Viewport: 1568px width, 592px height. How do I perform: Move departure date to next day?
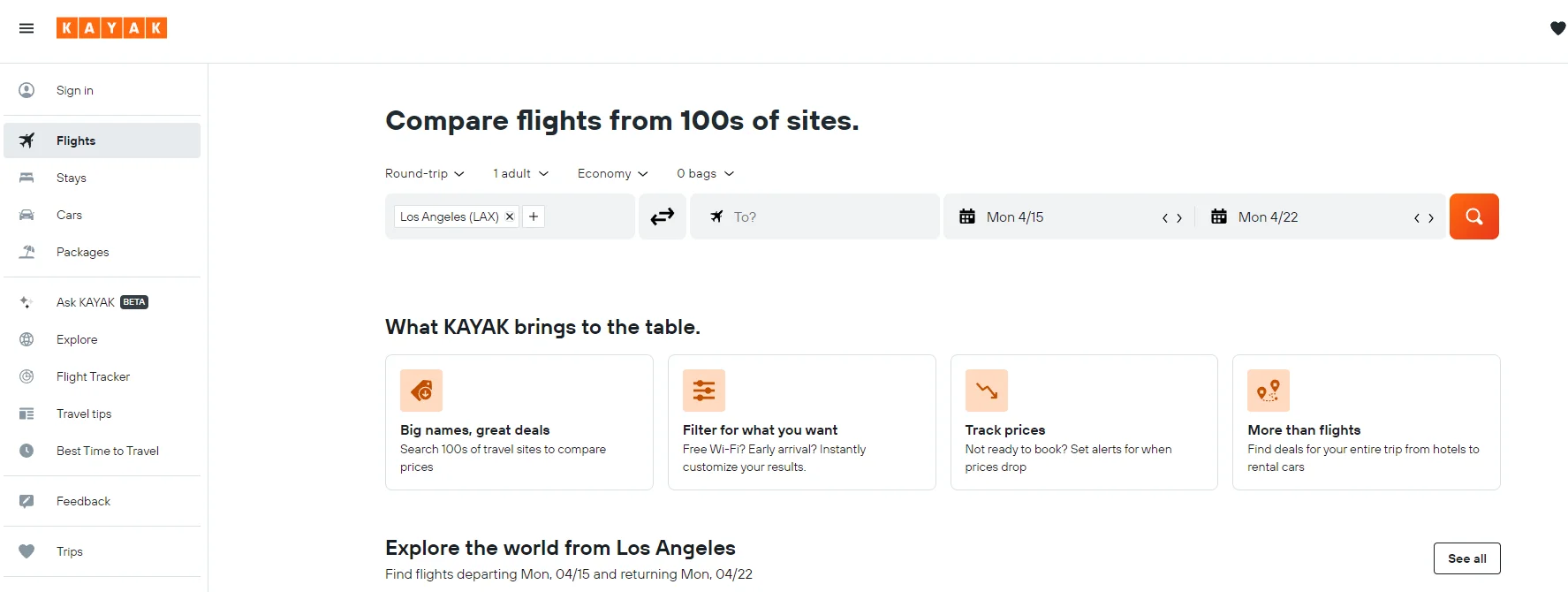[x=1179, y=217]
